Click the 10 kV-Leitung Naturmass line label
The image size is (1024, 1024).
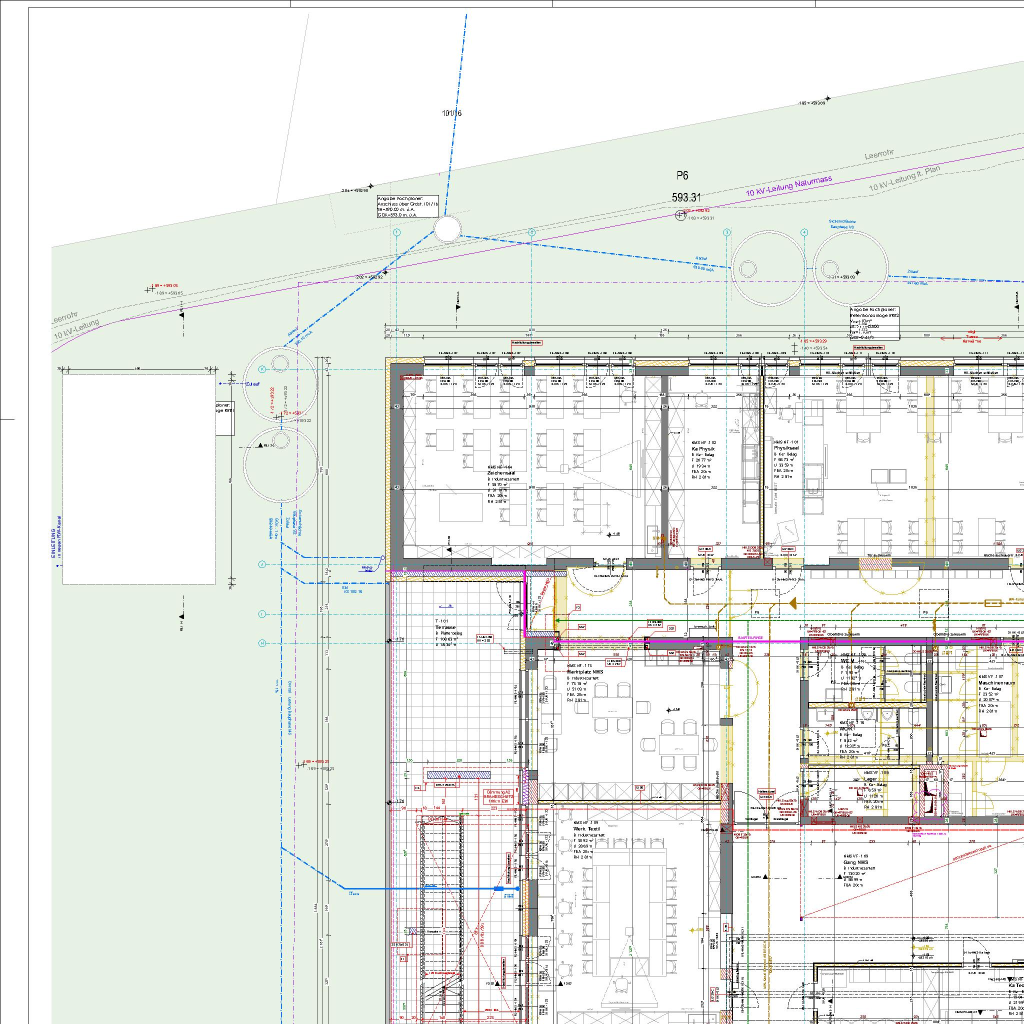tap(789, 188)
